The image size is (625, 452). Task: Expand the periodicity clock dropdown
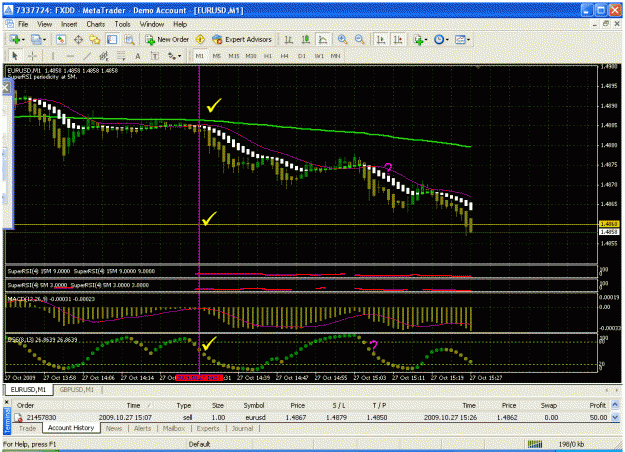pos(447,39)
